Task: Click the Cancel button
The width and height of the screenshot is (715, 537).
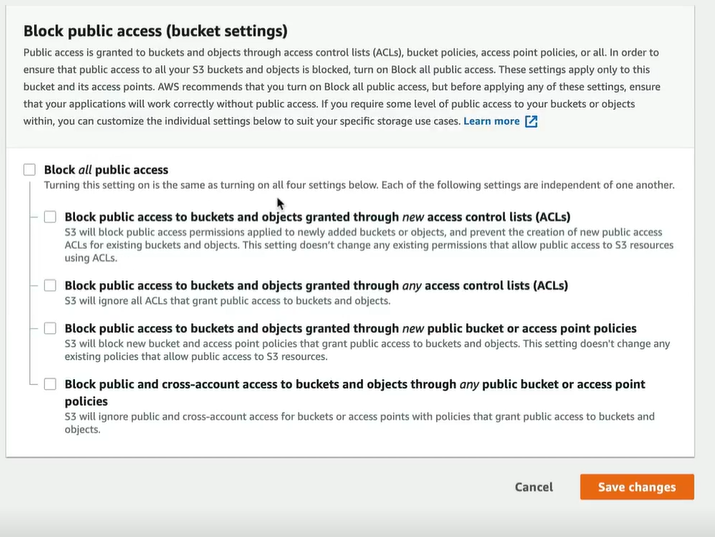Action: click(534, 487)
